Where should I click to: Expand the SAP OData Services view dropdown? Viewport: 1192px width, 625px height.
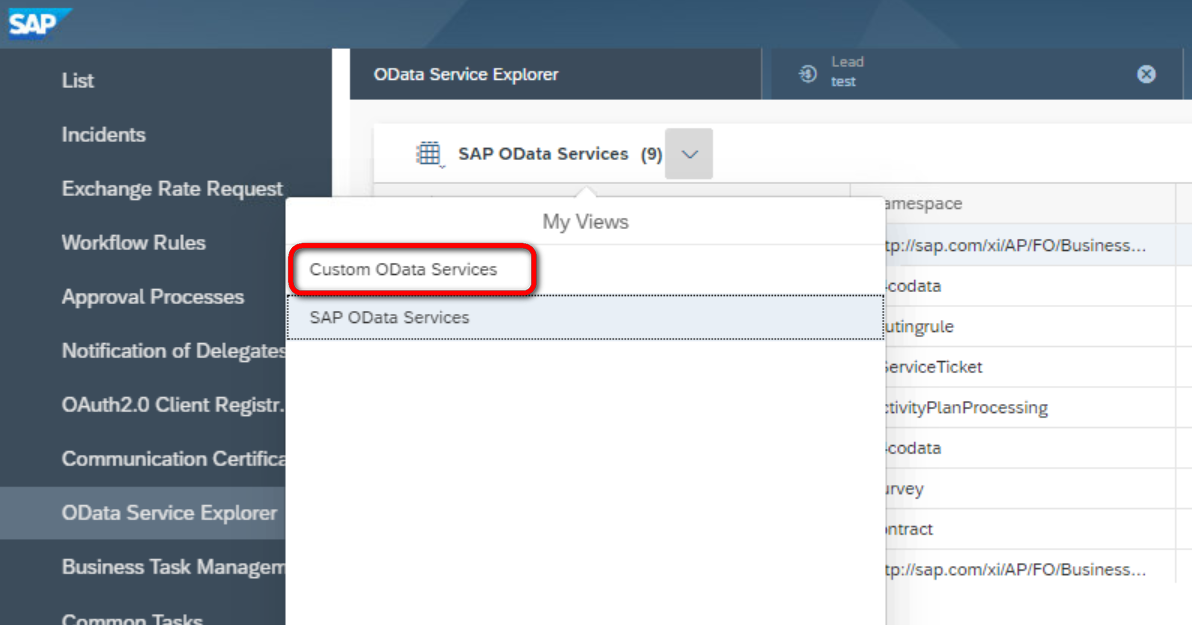[x=689, y=154]
